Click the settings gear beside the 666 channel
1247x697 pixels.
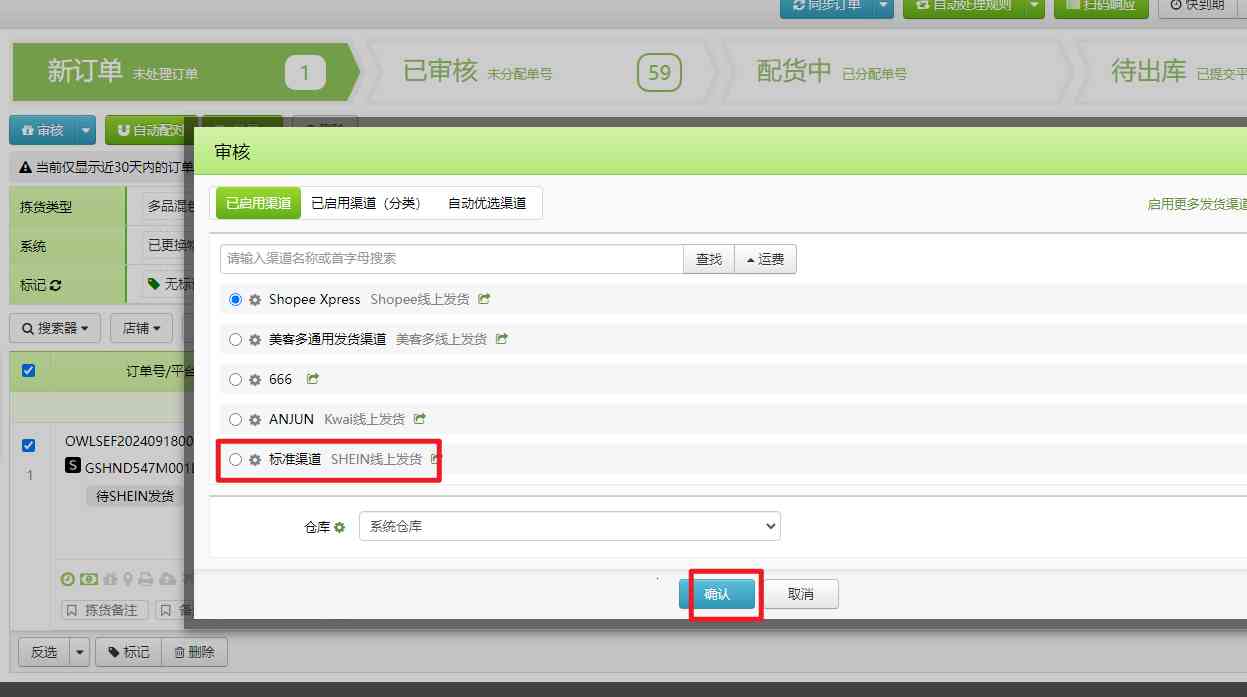255,379
